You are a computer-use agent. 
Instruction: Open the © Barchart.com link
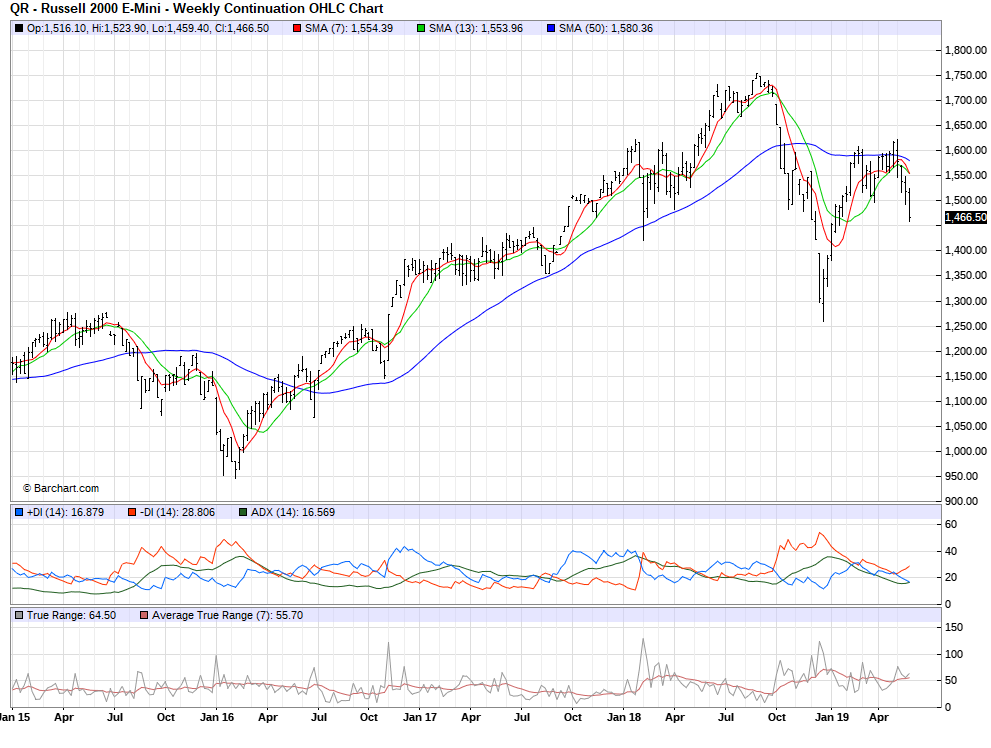tap(60, 488)
